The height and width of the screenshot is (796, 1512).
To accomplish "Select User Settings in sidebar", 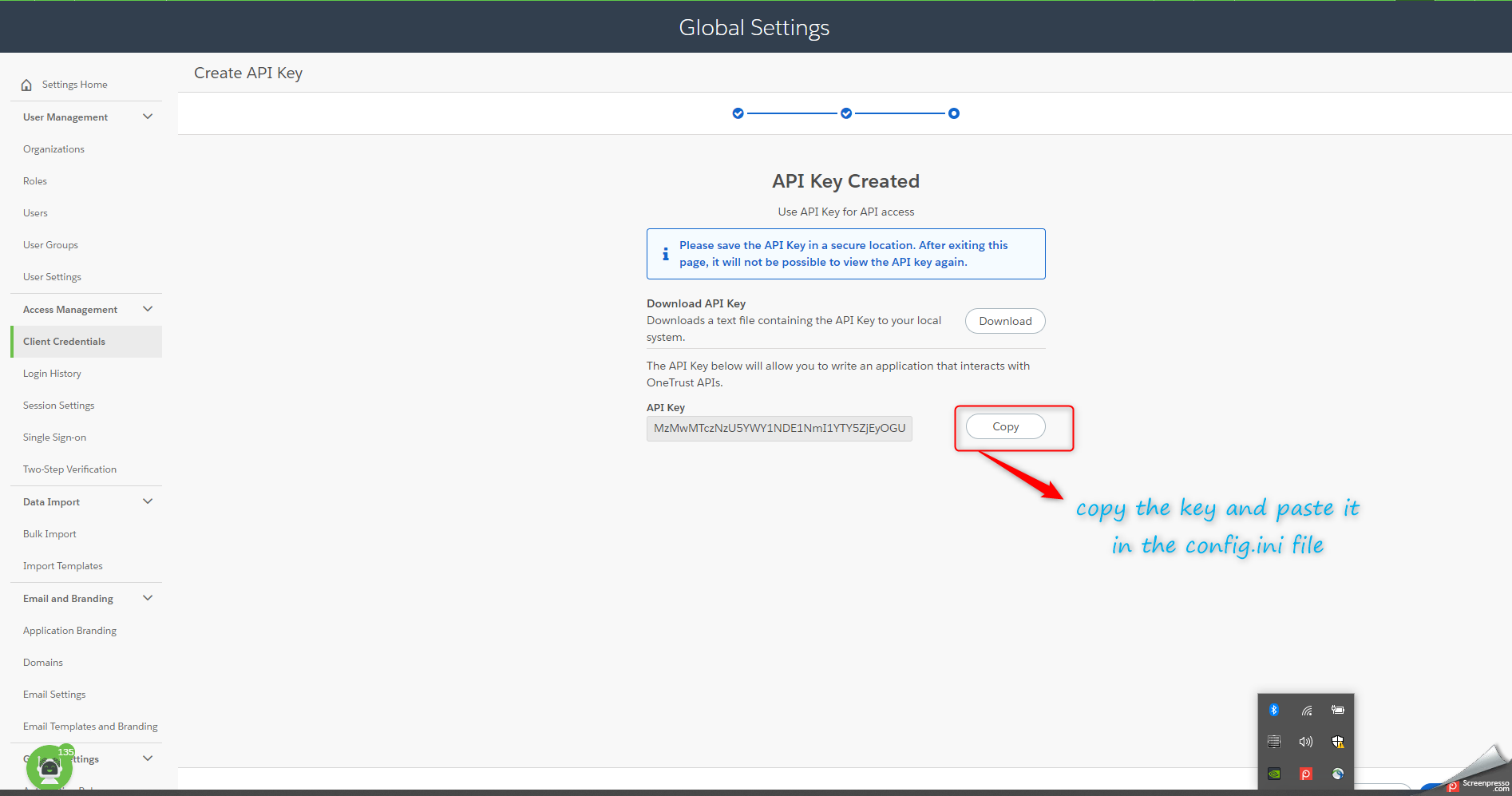I will (x=52, y=277).
